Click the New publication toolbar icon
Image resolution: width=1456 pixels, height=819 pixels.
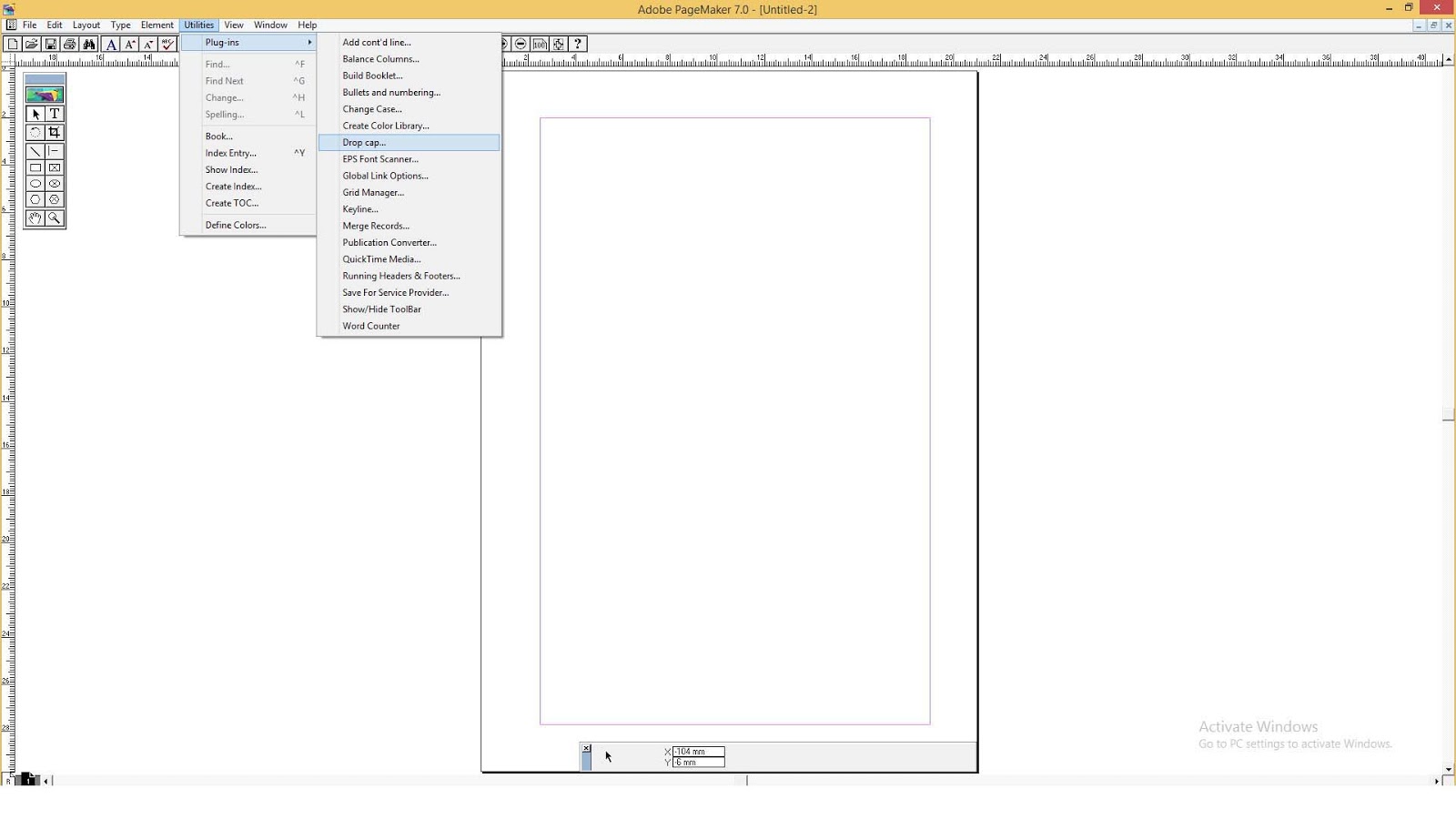point(13,44)
